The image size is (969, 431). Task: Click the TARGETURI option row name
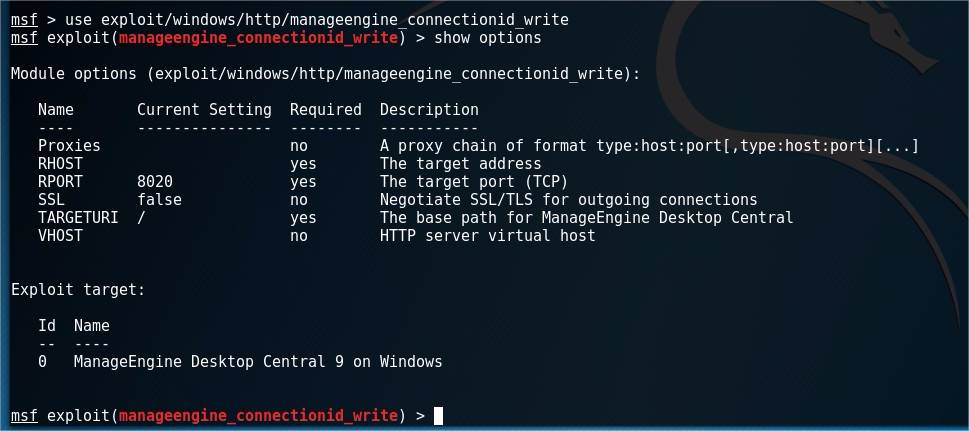tap(78, 218)
